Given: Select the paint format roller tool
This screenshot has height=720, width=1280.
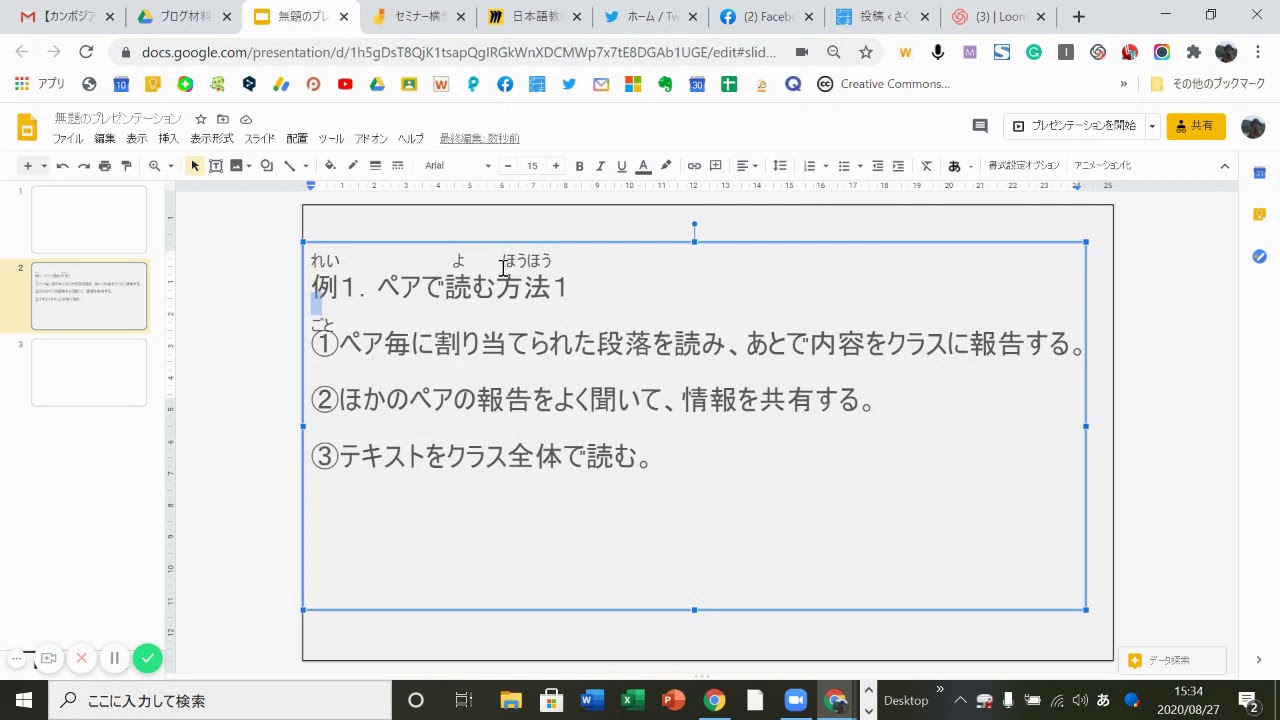Looking at the screenshot, I should (126, 166).
